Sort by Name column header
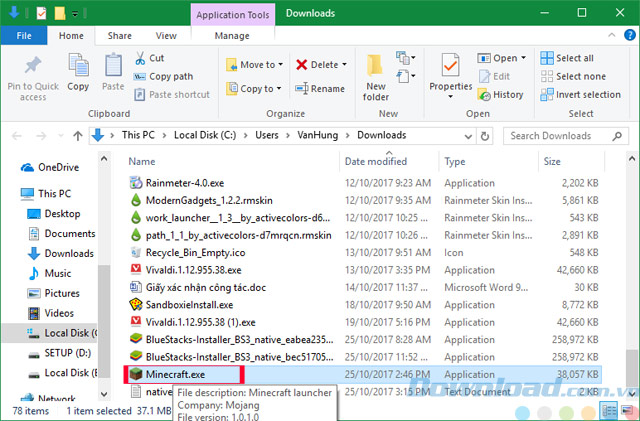The image size is (640, 421). pos(142,162)
